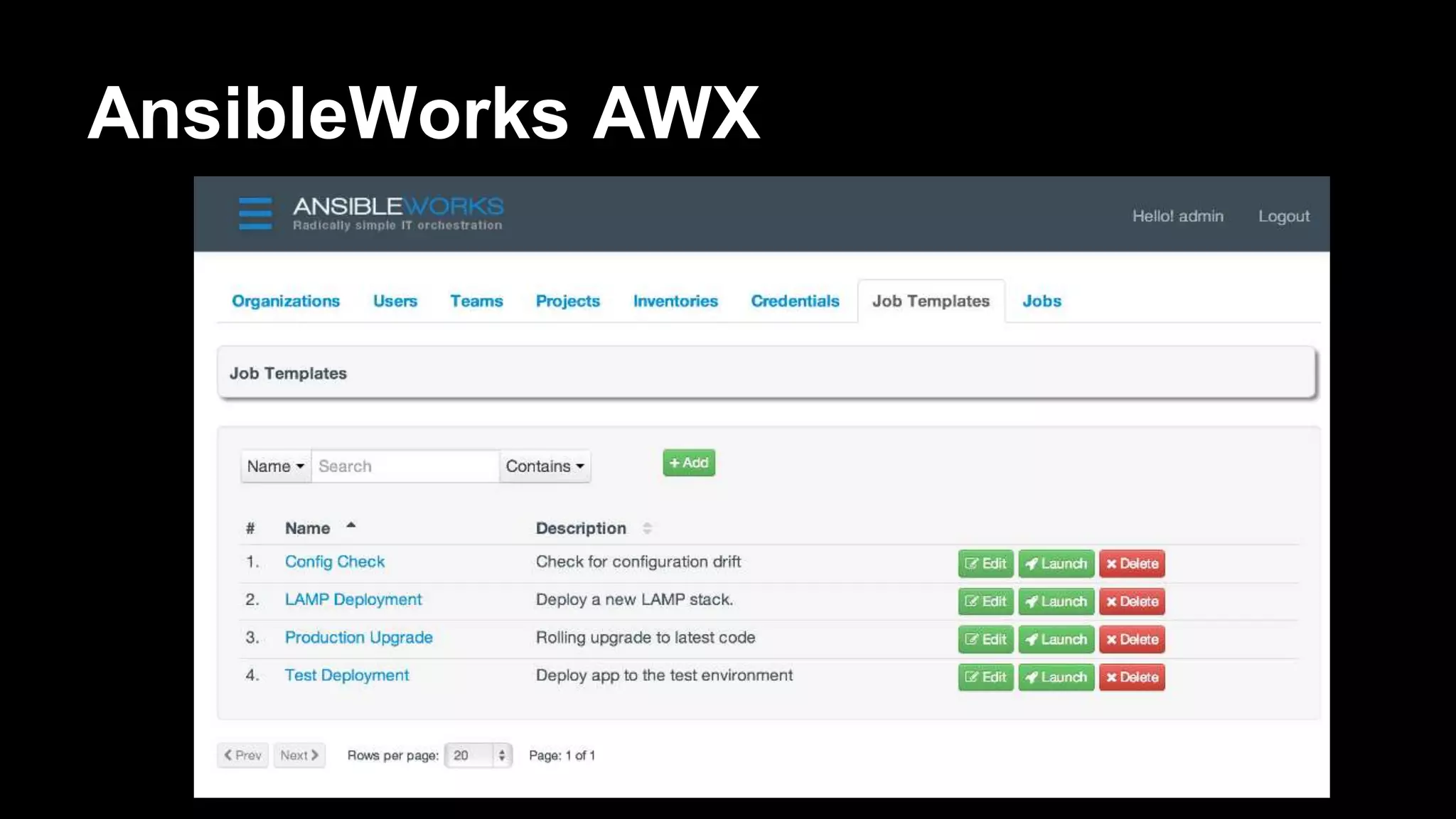Launch the Test Deployment job
1456x819 pixels.
coord(1056,677)
